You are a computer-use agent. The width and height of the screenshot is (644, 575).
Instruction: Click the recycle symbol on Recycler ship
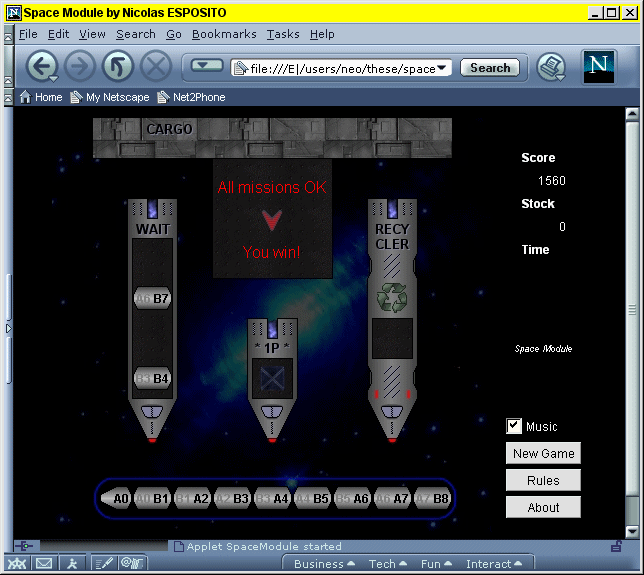pos(390,297)
